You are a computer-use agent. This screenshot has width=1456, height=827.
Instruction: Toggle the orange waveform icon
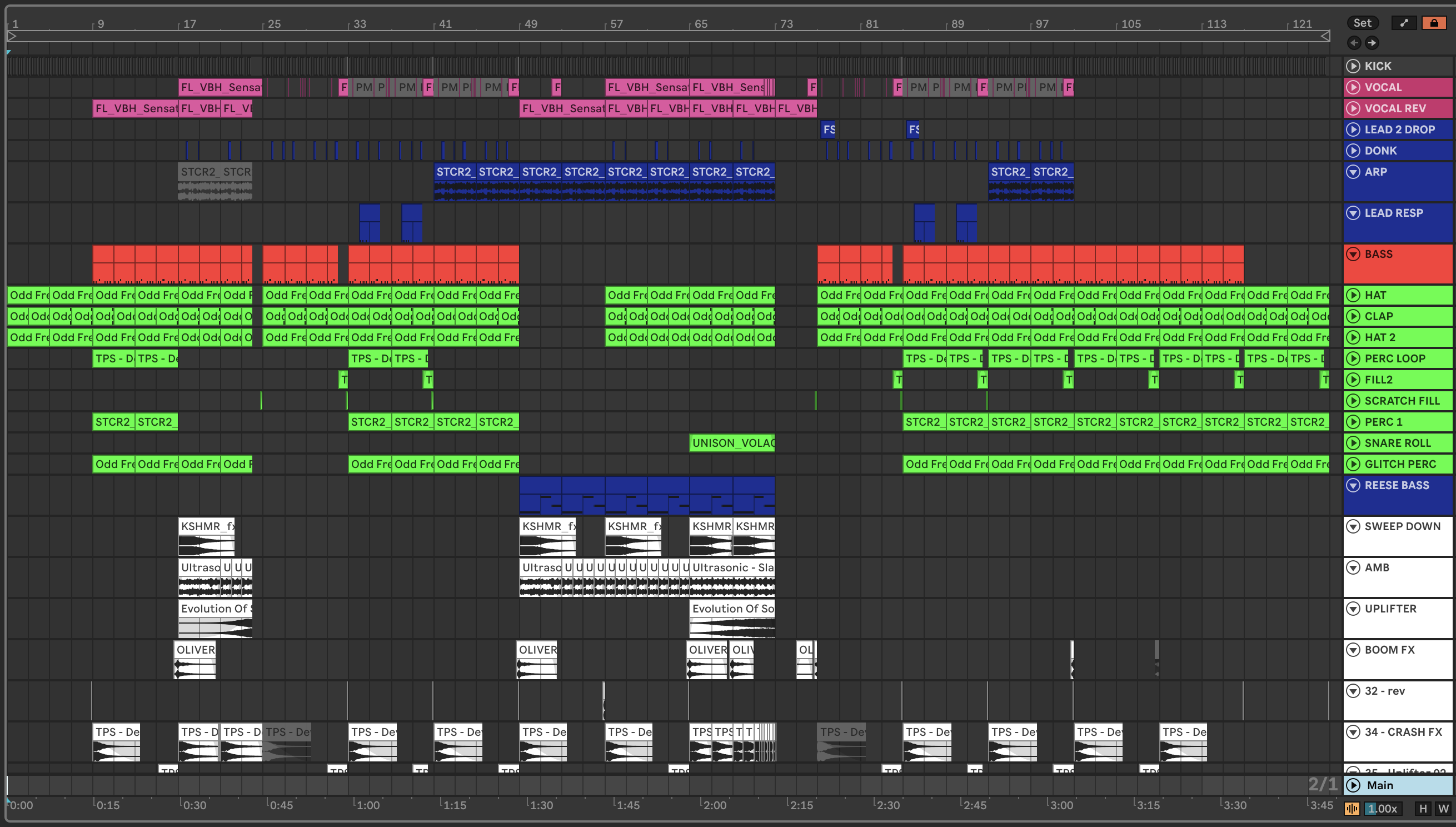pyautogui.click(x=1352, y=808)
